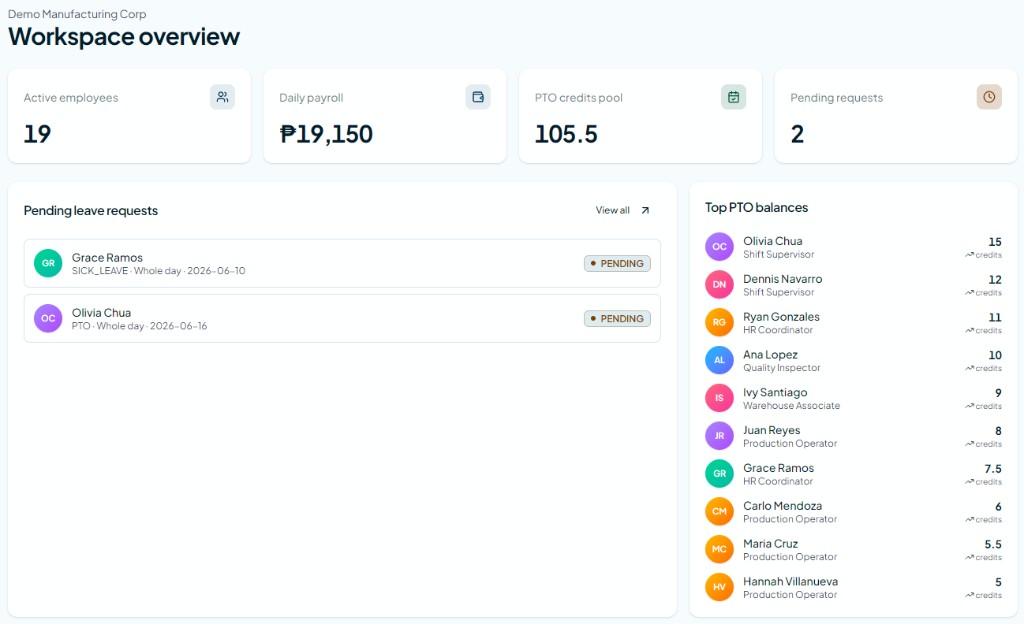Click the calendar icon on PTO credits pool card
Screen dimensions: 1024x624
click(x=733, y=97)
